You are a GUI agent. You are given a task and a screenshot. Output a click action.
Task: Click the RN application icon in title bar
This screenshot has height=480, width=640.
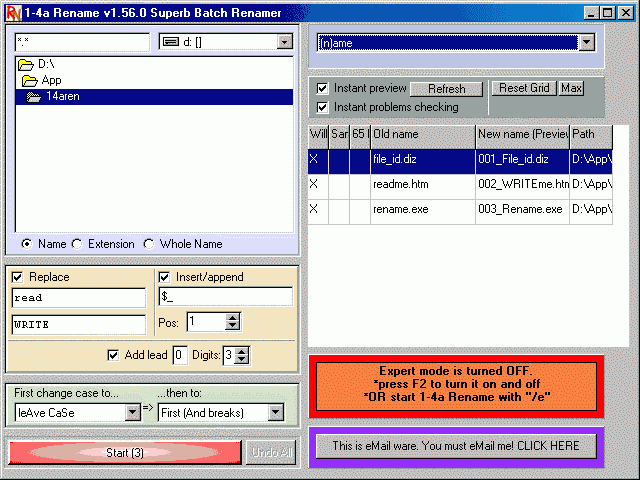(x=14, y=13)
